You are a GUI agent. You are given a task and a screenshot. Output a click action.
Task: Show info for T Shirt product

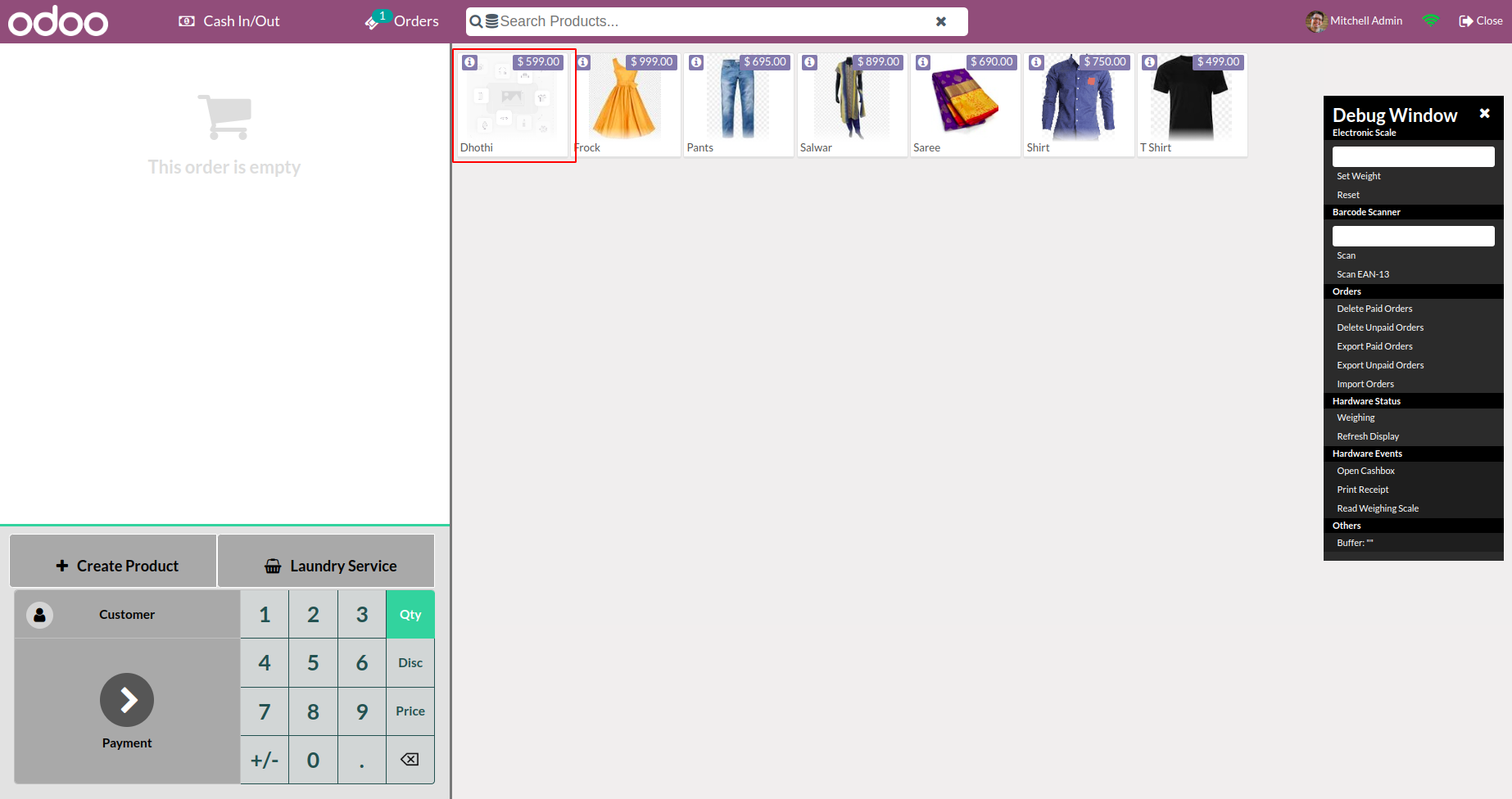pos(1150,62)
